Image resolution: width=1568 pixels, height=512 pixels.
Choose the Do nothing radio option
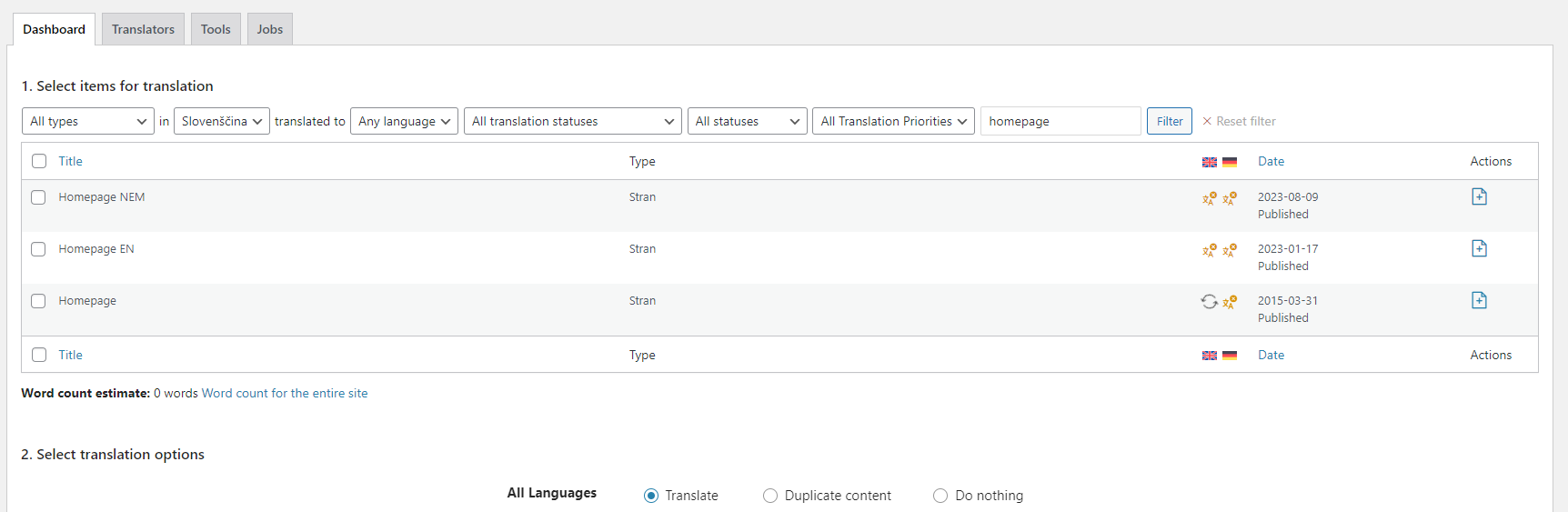click(x=940, y=496)
